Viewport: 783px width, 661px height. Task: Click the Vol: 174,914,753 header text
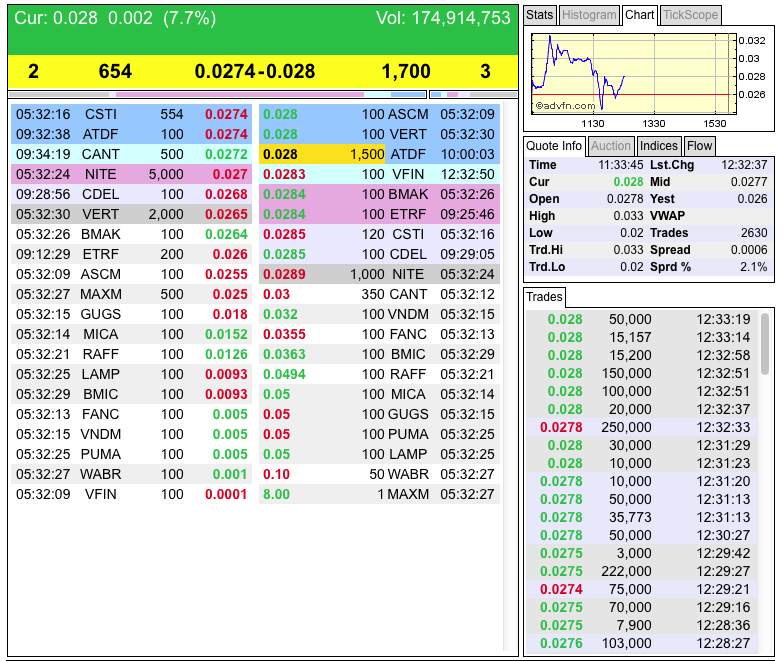pyautogui.click(x=443, y=18)
